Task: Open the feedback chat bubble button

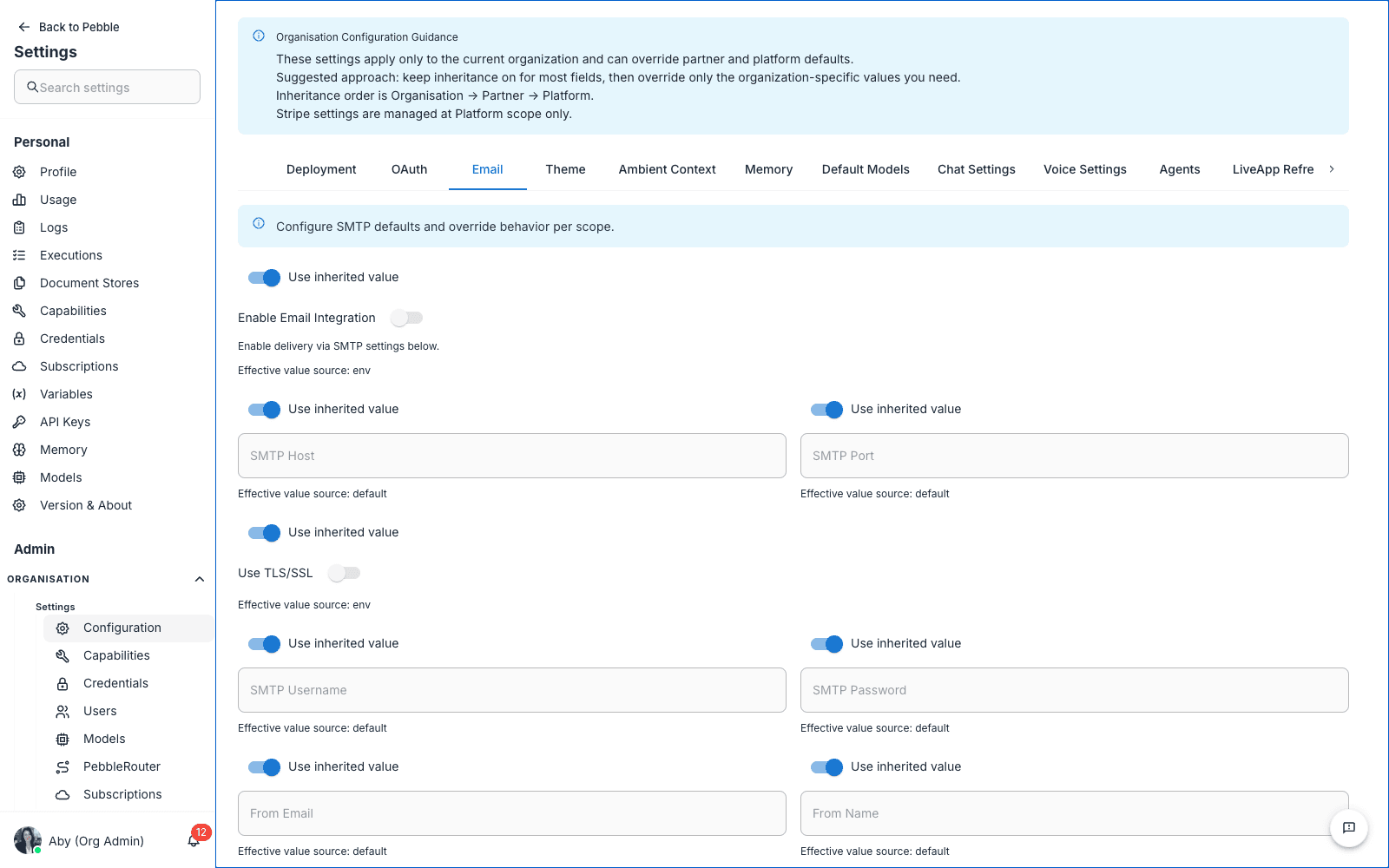Action: point(1349,828)
